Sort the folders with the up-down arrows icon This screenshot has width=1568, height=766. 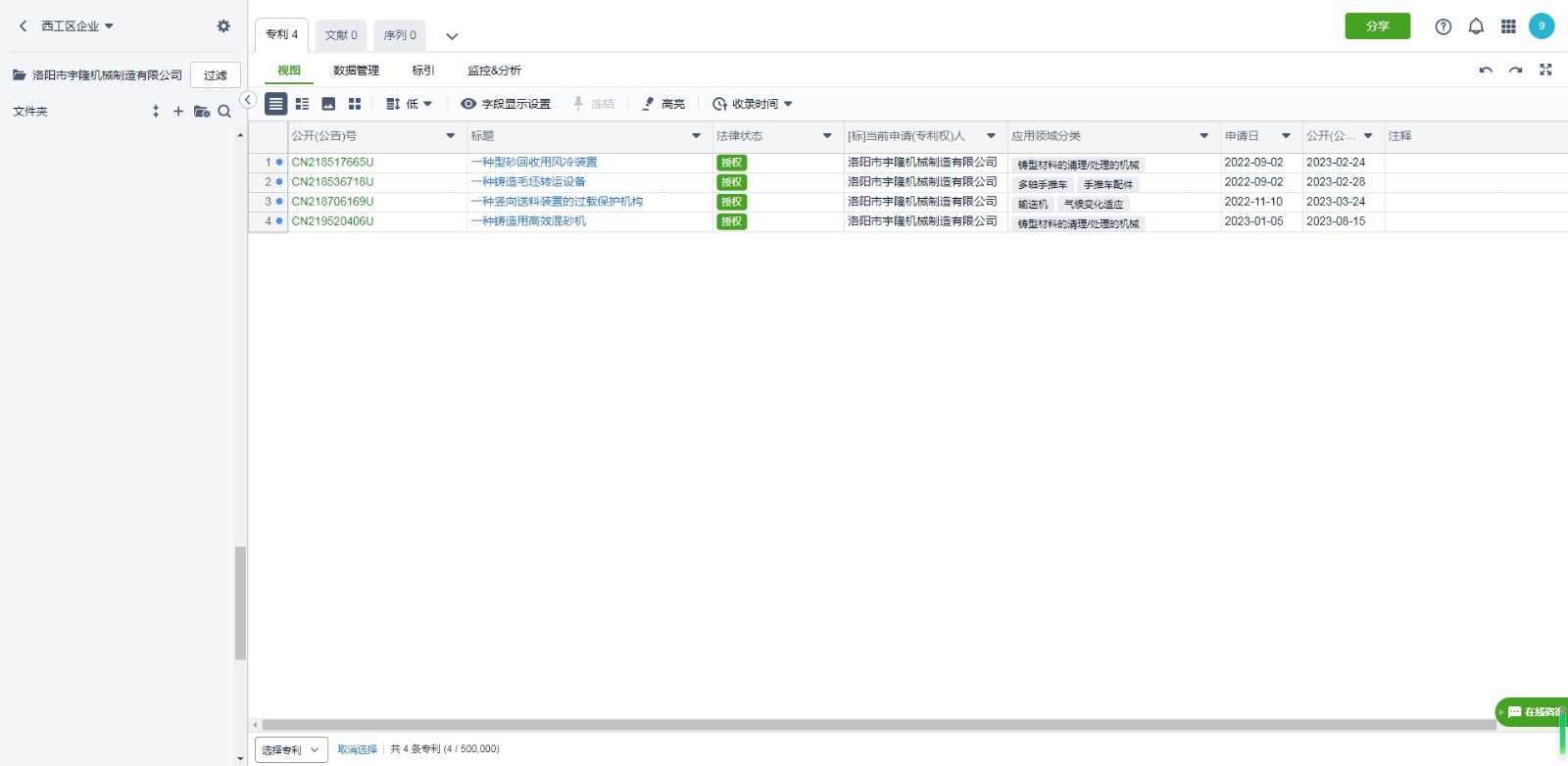(156, 112)
